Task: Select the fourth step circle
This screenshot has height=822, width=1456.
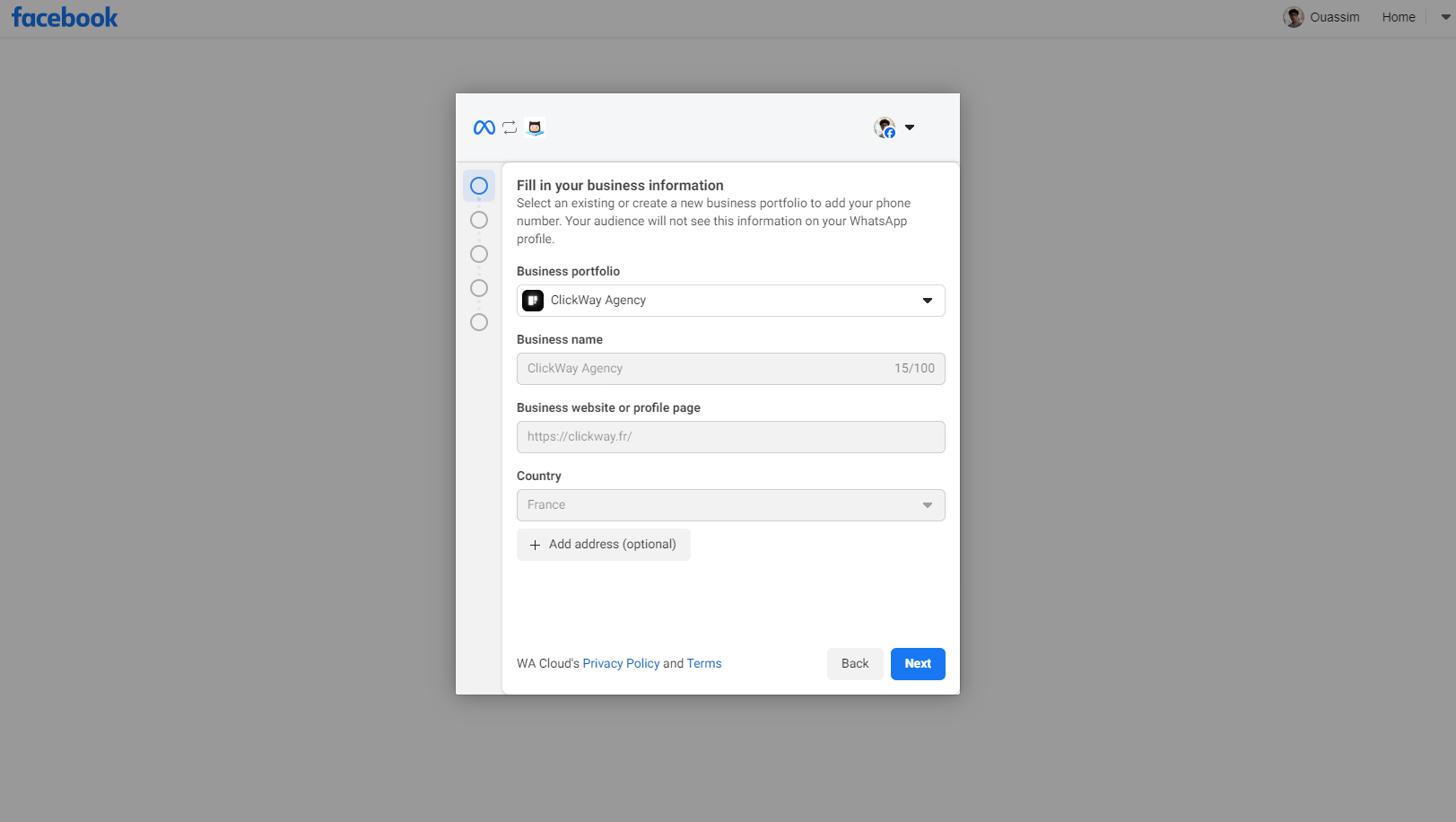Action: pyautogui.click(x=479, y=288)
